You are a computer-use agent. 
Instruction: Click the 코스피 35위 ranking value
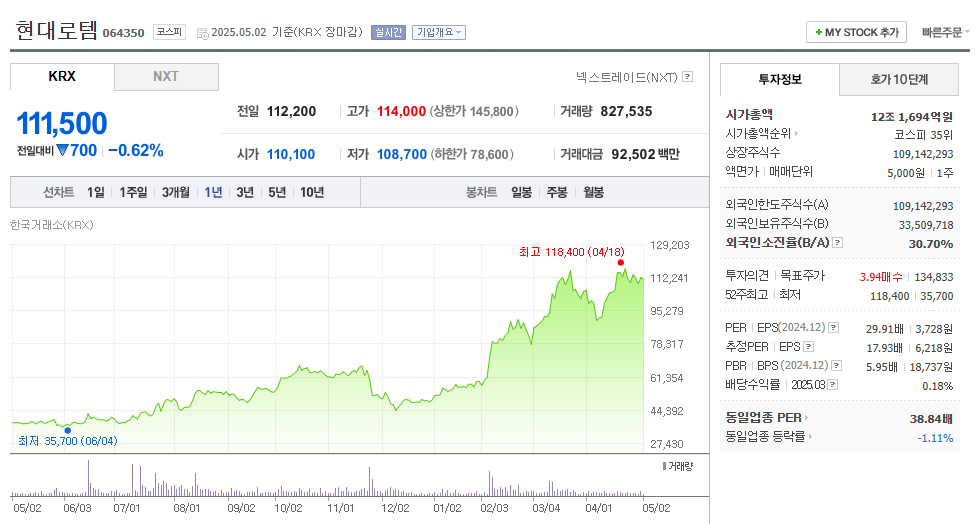click(x=923, y=135)
